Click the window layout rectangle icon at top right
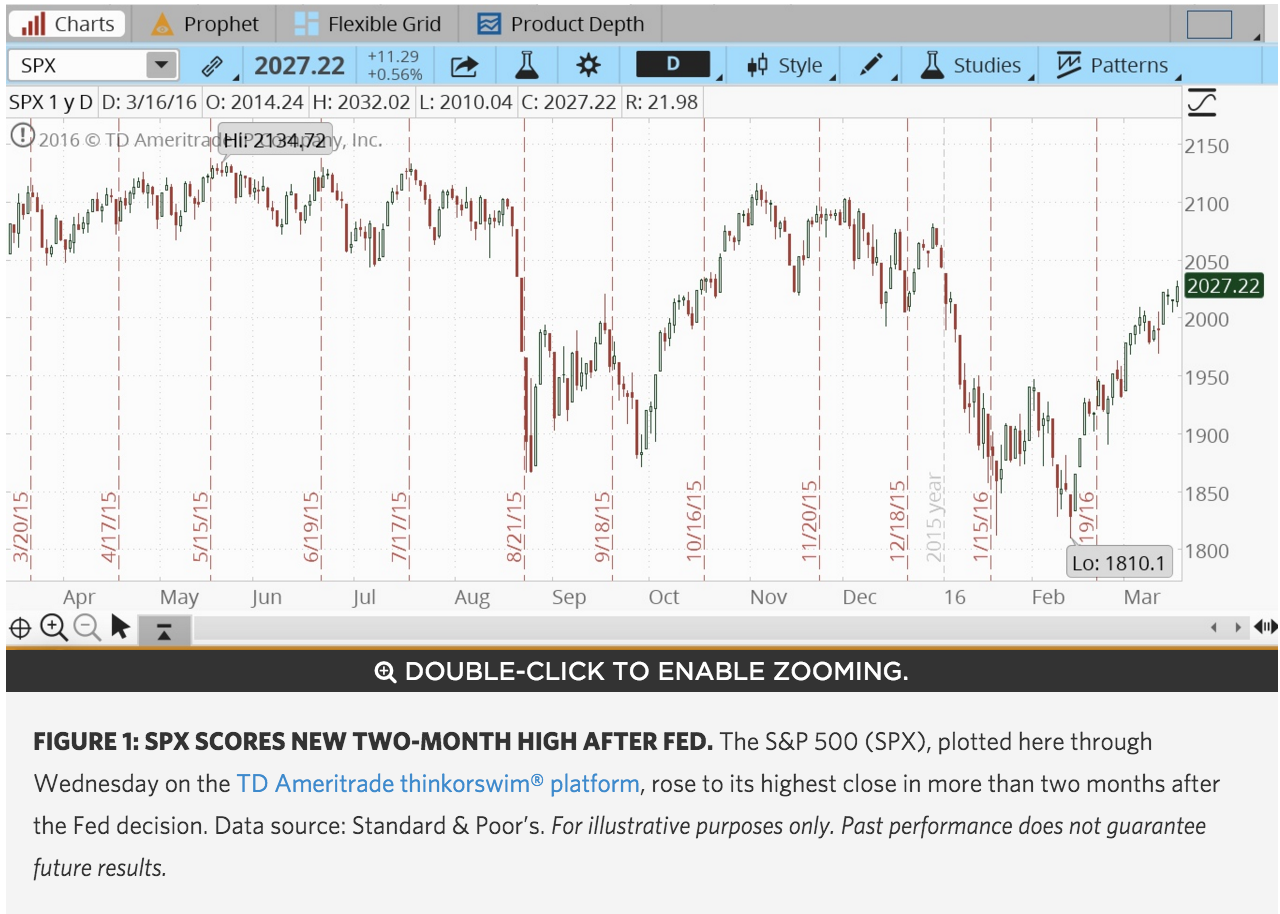Image resolution: width=1280 pixels, height=914 pixels. tap(1209, 24)
